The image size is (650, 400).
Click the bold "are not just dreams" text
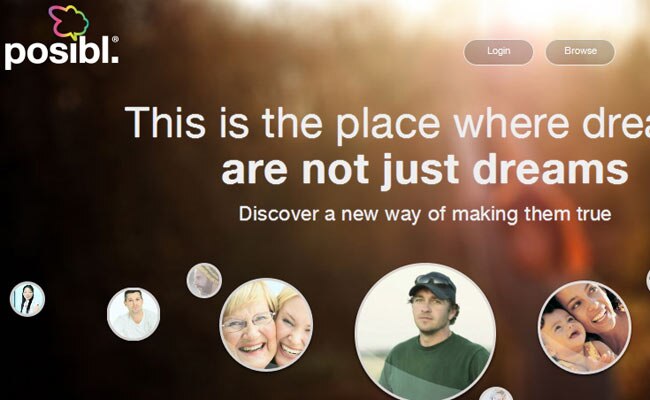click(425, 170)
